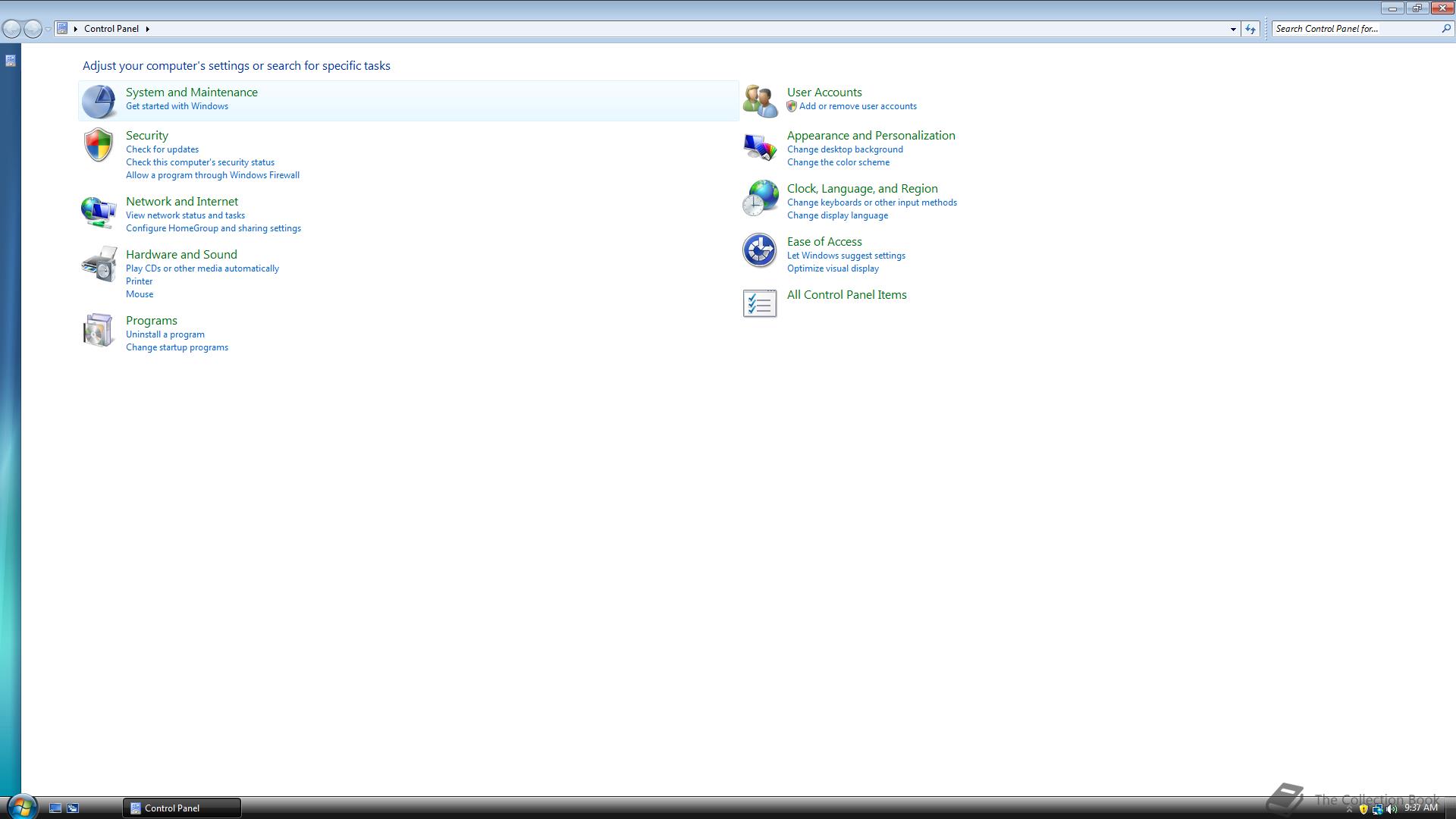Select Check for updates

pyautogui.click(x=162, y=149)
